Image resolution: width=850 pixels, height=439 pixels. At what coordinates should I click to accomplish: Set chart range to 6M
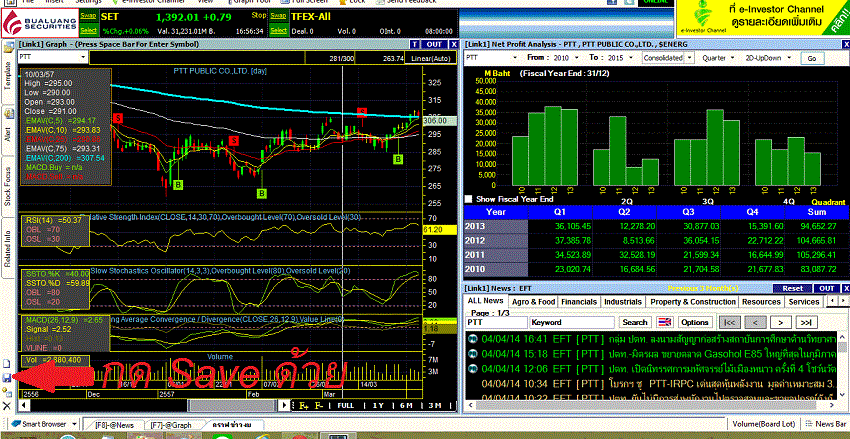(406, 405)
